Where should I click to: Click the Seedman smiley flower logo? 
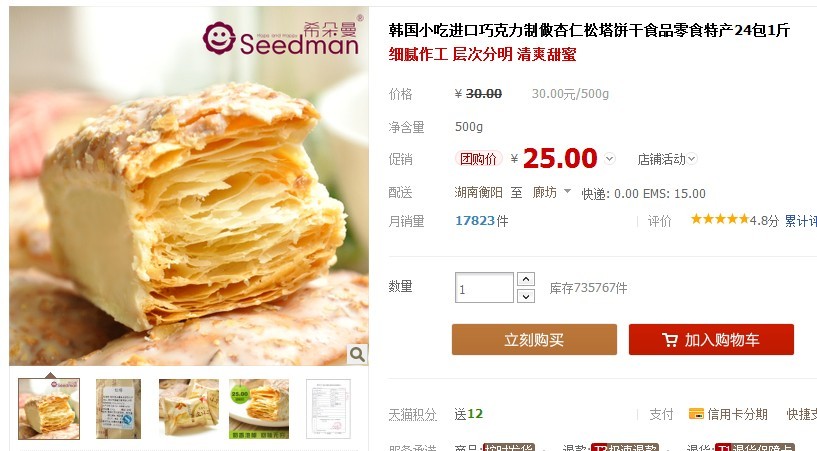(219, 37)
